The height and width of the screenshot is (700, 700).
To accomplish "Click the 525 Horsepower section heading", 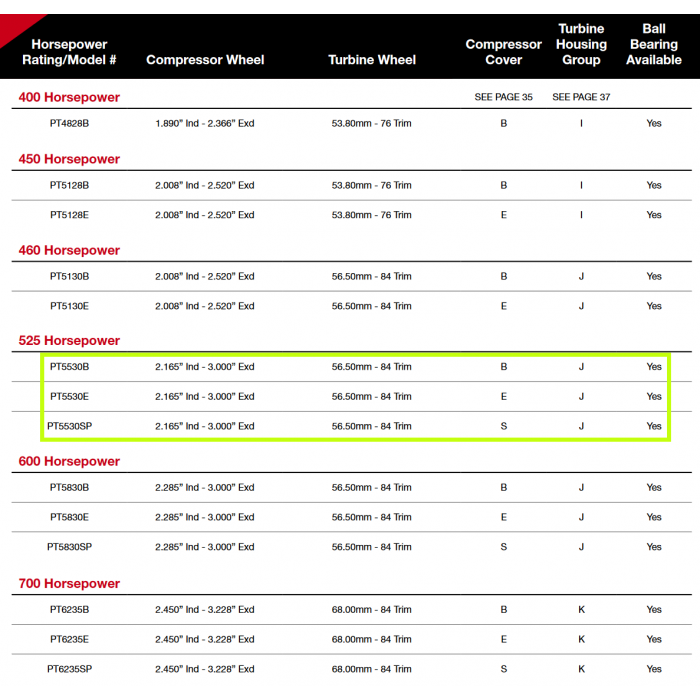I will (x=69, y=341).
